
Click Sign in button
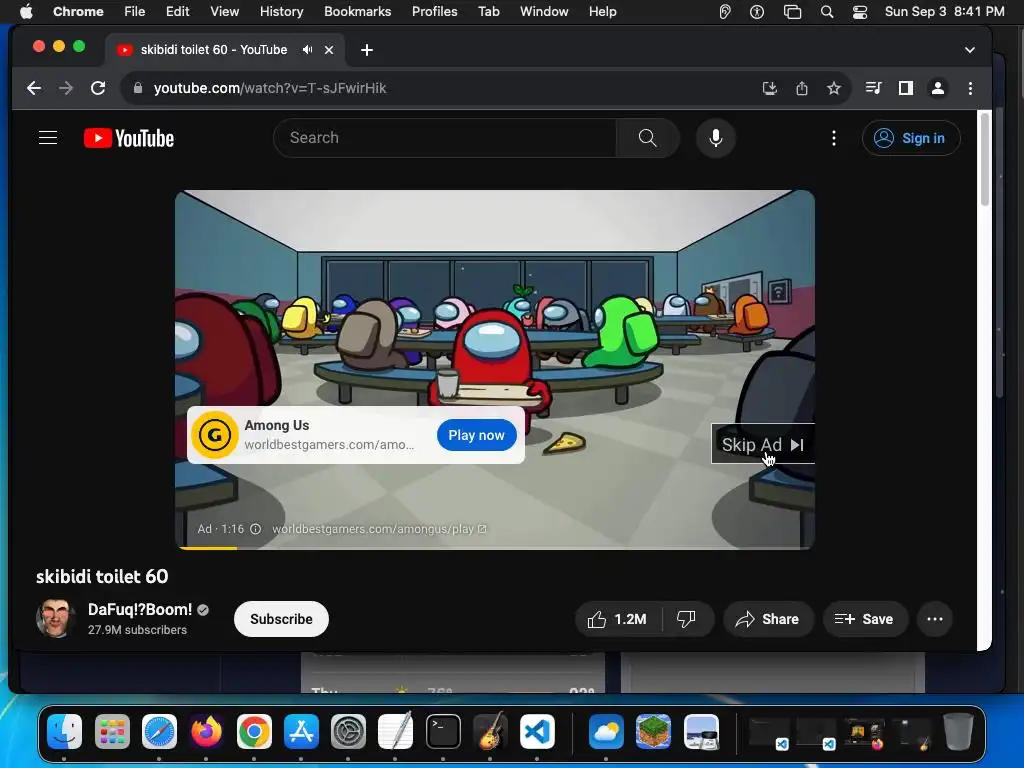[x=911, y=138]
